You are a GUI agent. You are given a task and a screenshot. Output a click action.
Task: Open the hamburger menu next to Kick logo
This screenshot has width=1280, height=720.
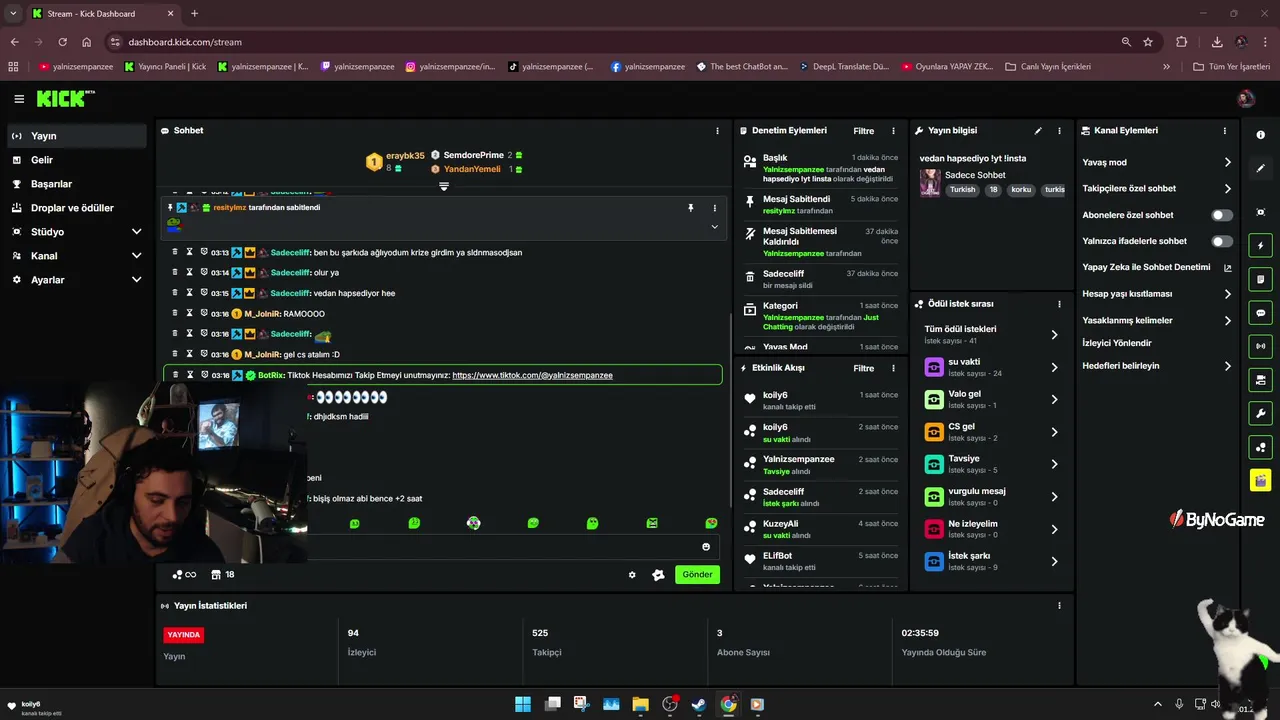click(19, 99)
